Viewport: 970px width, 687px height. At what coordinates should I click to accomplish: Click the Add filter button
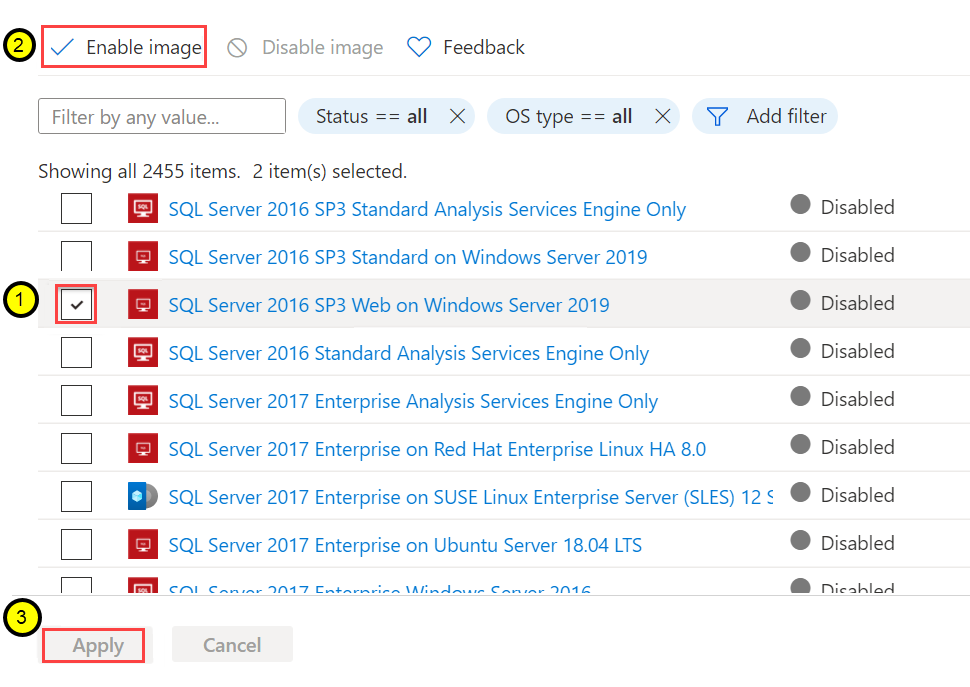tap(765, 116)
